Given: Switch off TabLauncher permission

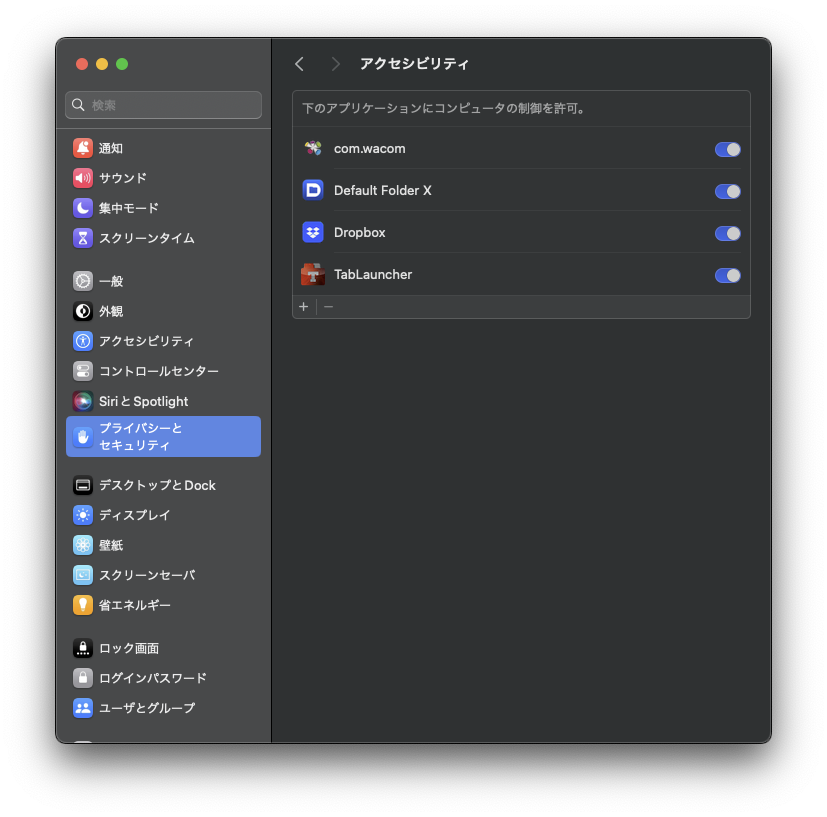Looking at the screenshot, I should (x=727, y=275).
